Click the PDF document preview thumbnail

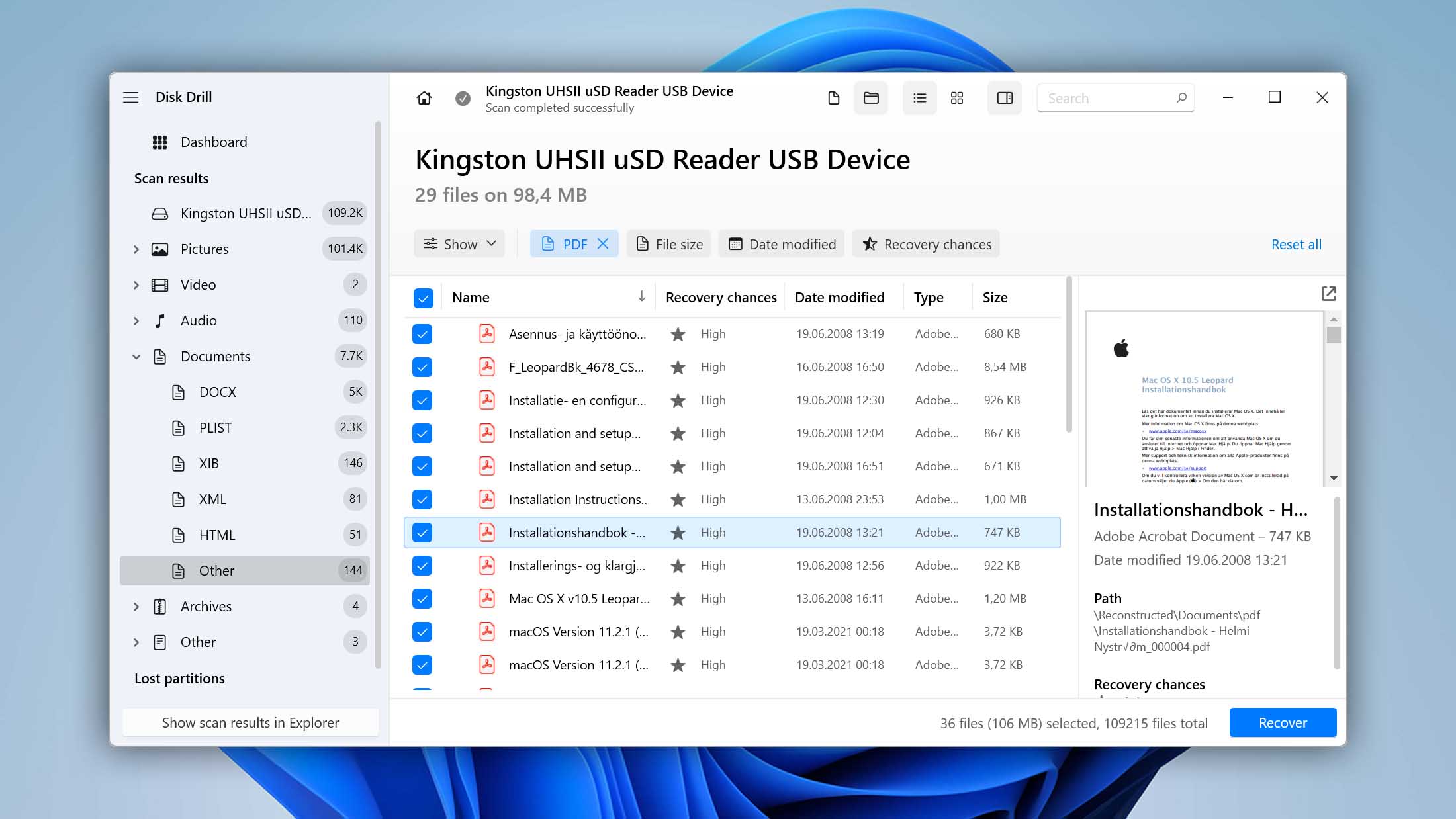click(1205, 398)
